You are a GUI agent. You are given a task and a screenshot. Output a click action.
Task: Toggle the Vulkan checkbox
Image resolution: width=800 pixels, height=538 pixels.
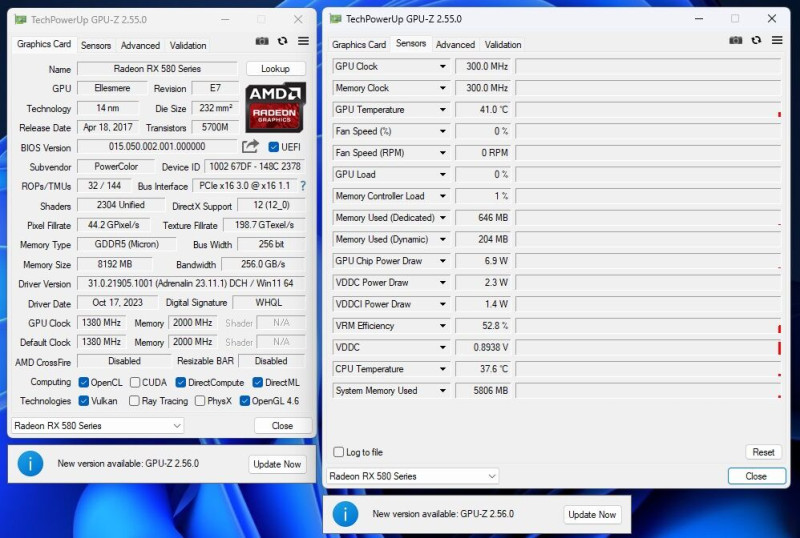point(84,401)
